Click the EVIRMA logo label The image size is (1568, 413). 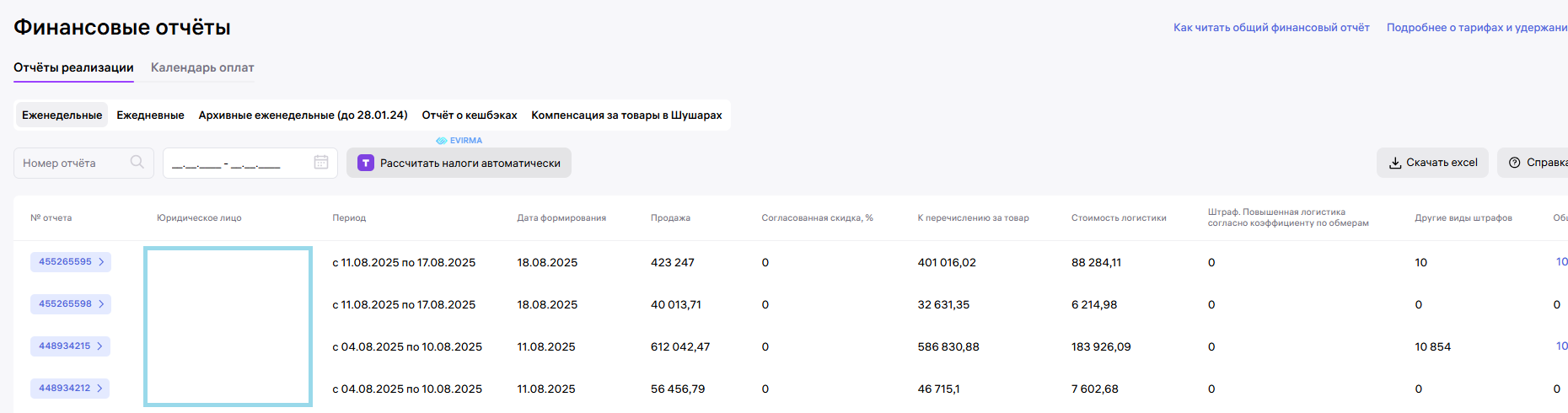pyautogui.click(x=459, y=141)
